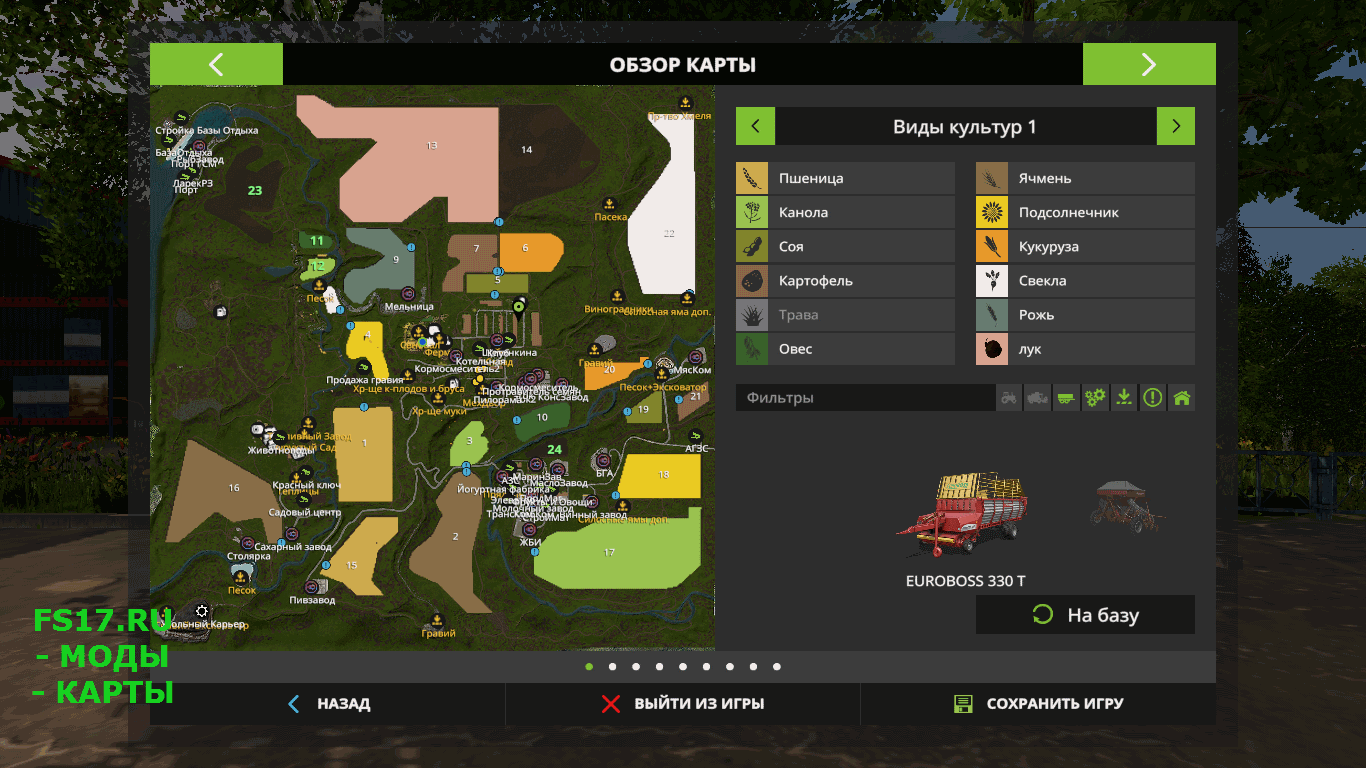Select the active green page indicator dot
This screenshot has height=768, width=1366.
(589, 666)
